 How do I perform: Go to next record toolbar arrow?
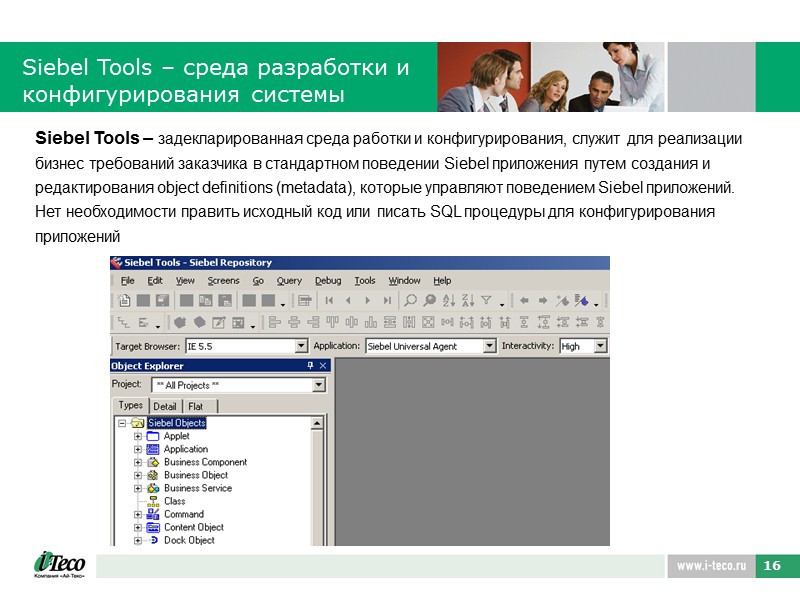click(367, 301)
